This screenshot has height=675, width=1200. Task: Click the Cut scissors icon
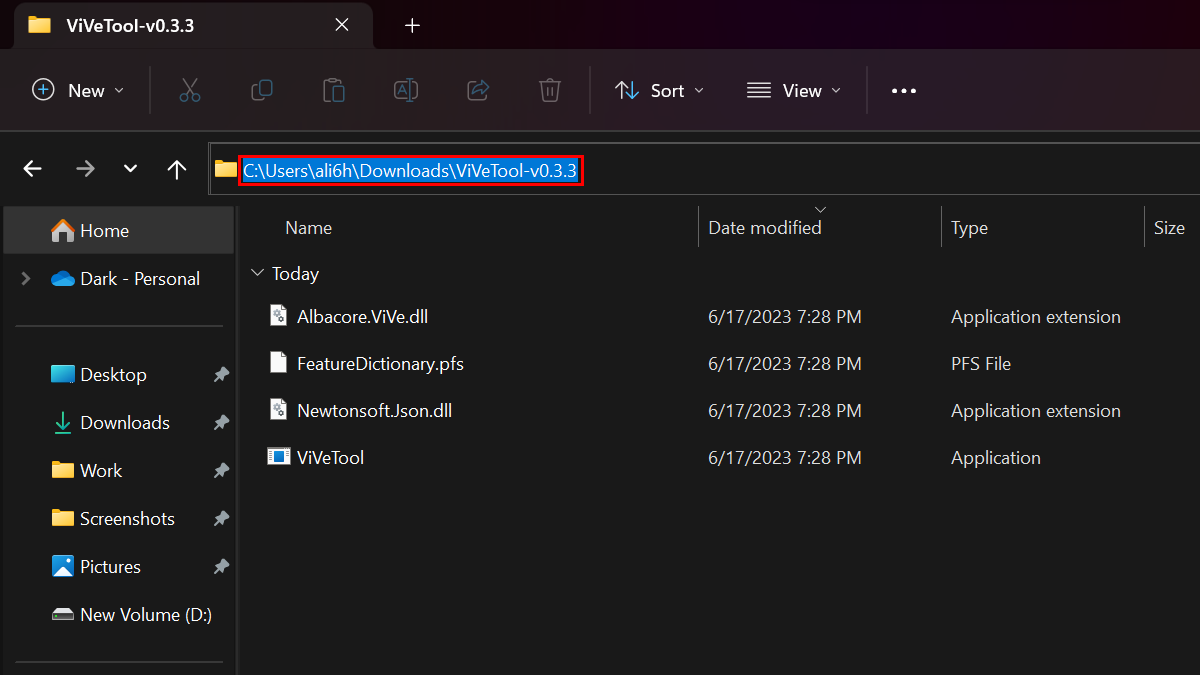pos(190,90)
